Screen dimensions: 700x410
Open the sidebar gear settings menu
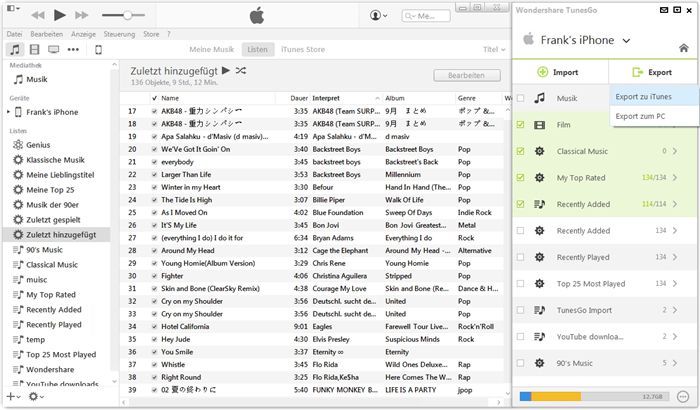(36, 396)
